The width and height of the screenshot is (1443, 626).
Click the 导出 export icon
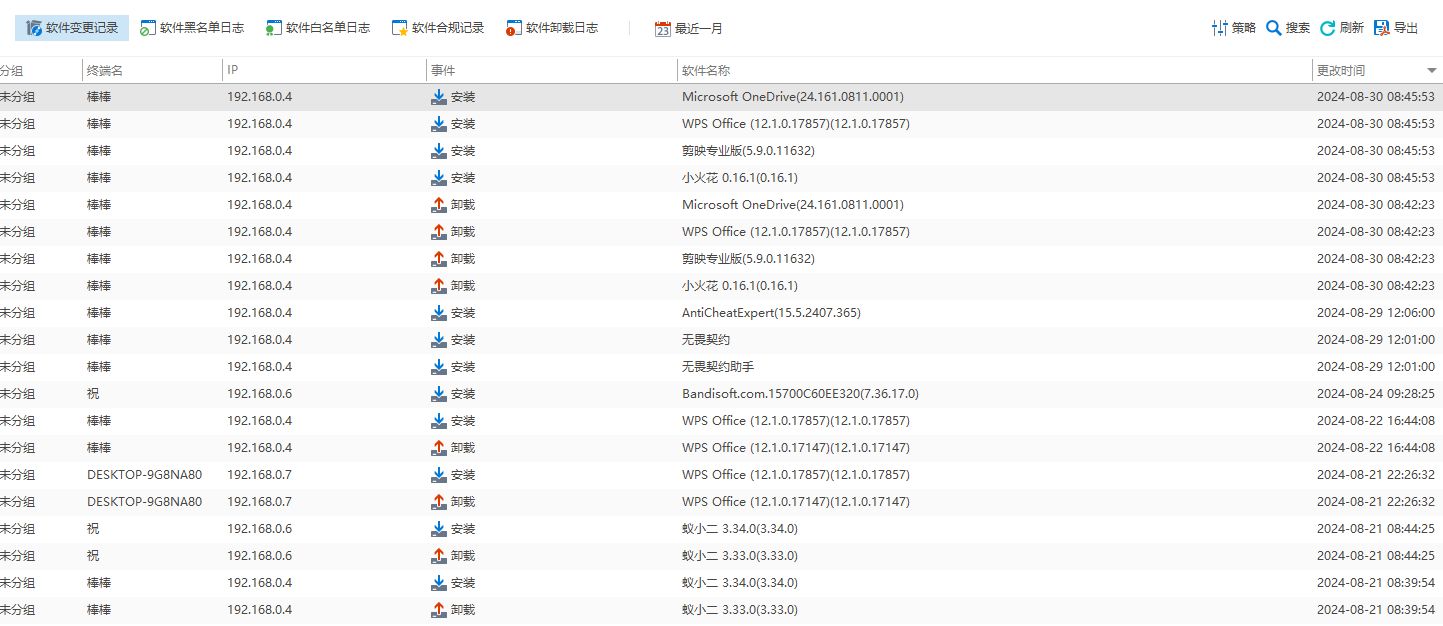tap(1382, 28)
